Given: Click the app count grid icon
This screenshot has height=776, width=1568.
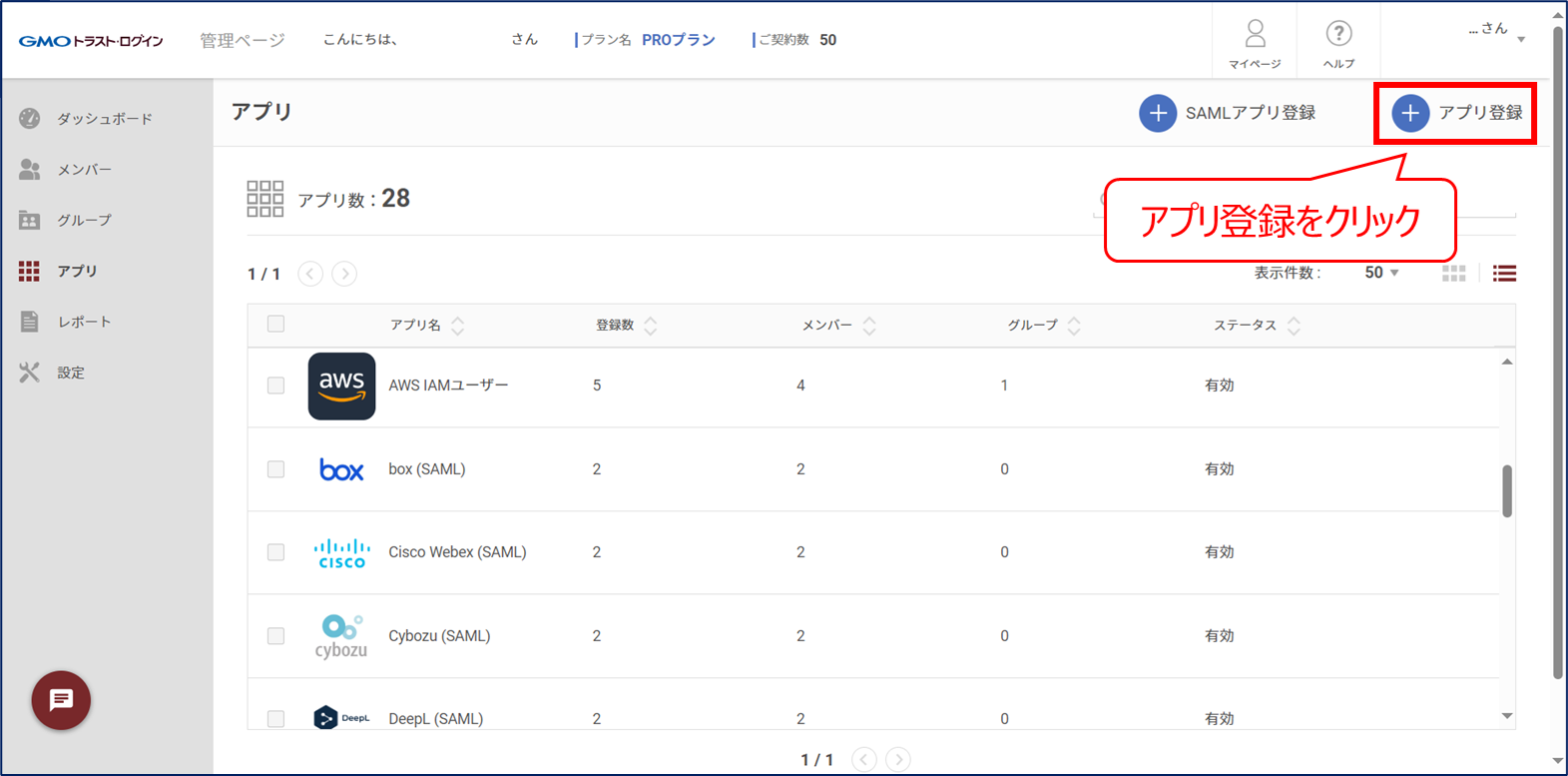Looking at the screenshot, I should 264,199.
